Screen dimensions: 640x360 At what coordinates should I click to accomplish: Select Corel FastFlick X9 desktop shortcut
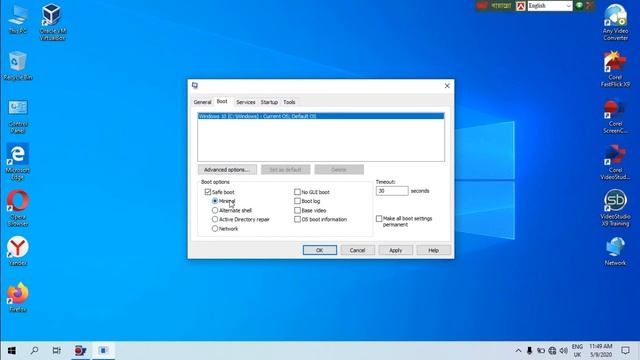coord(615,69)
